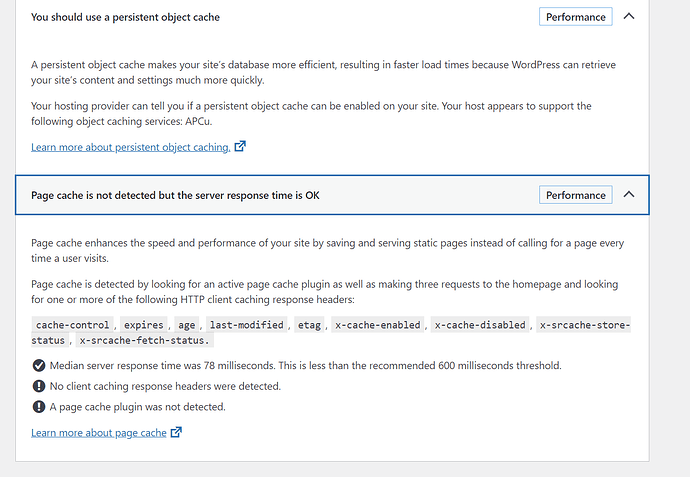Click the Performance badge on persistent object cache row
Image resolution: width=690 pixels, height=477 pixels.
pyautogui.click(x=576, y=17)
